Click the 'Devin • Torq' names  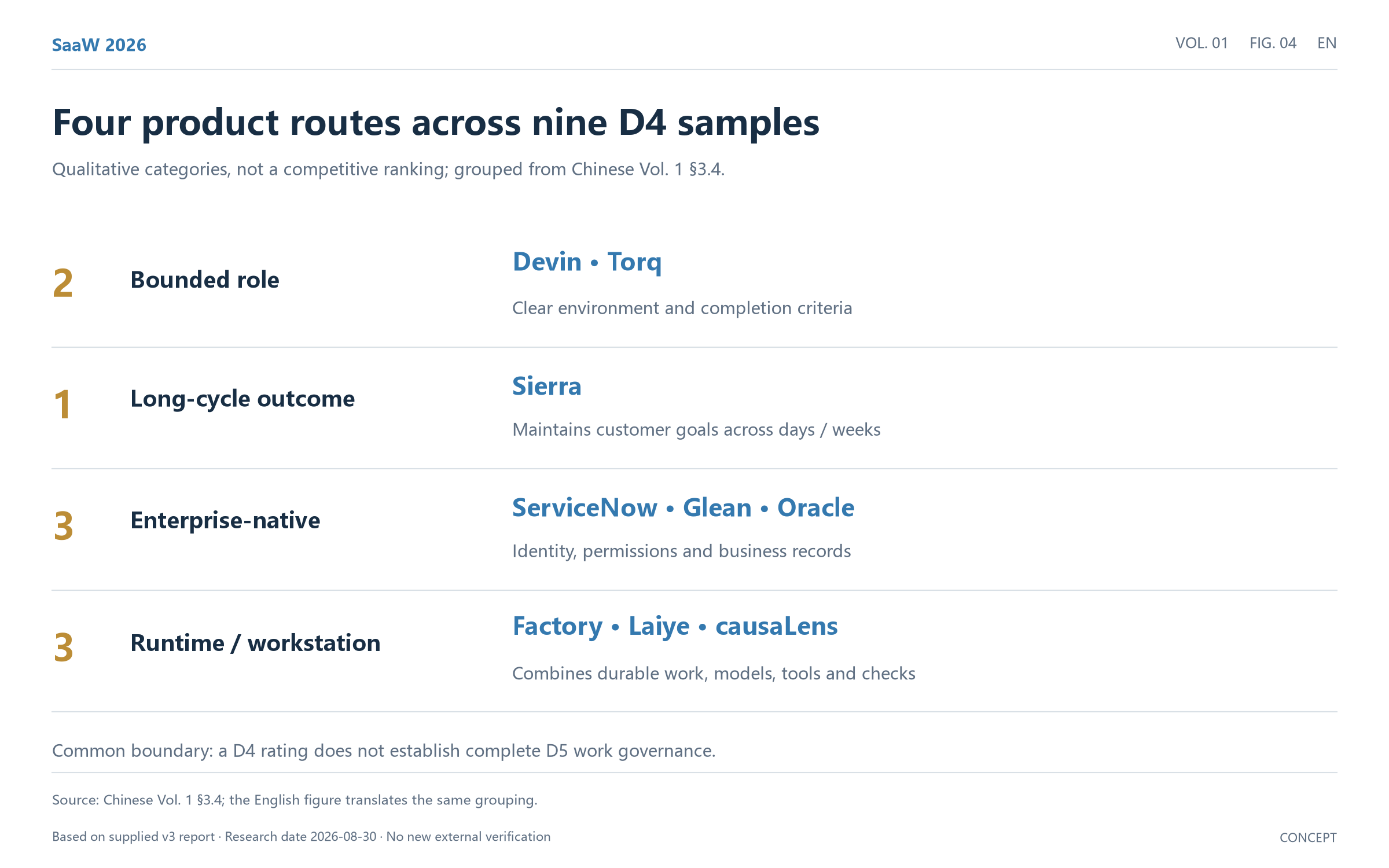click(x=587, y=262)
